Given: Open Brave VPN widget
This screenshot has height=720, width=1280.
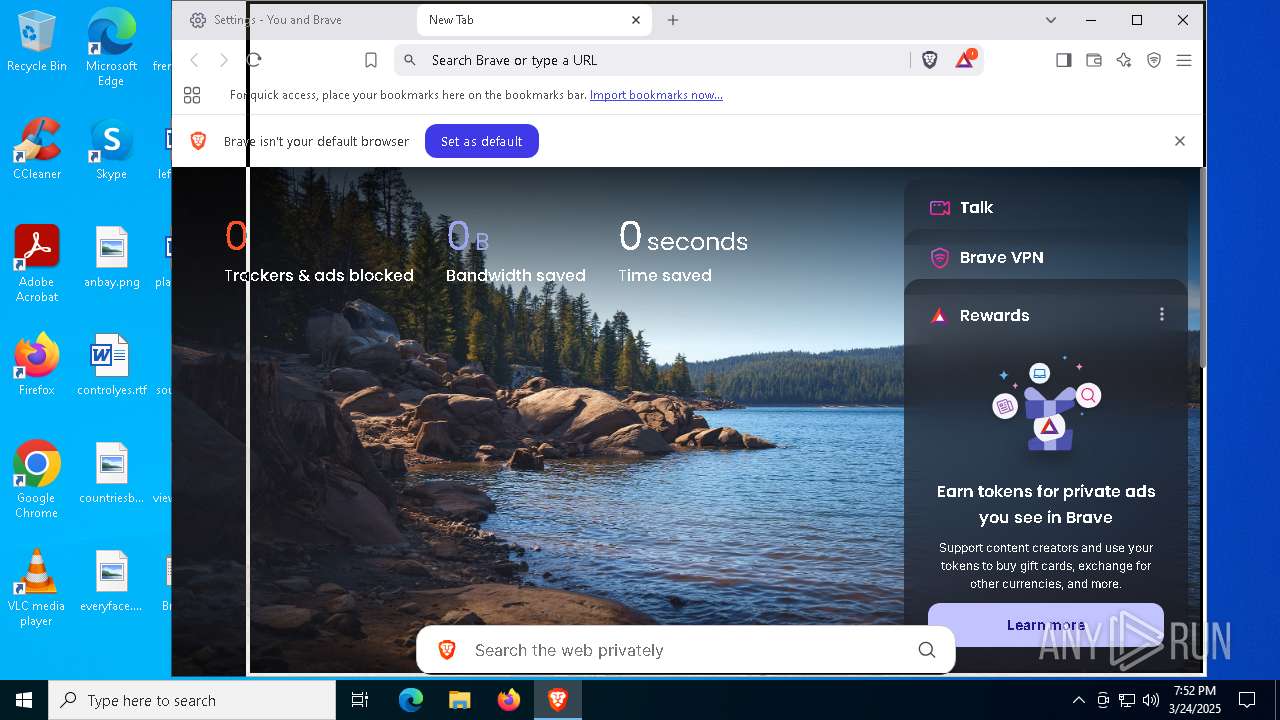Looking at the screenshot, I should click(1046, 257).
